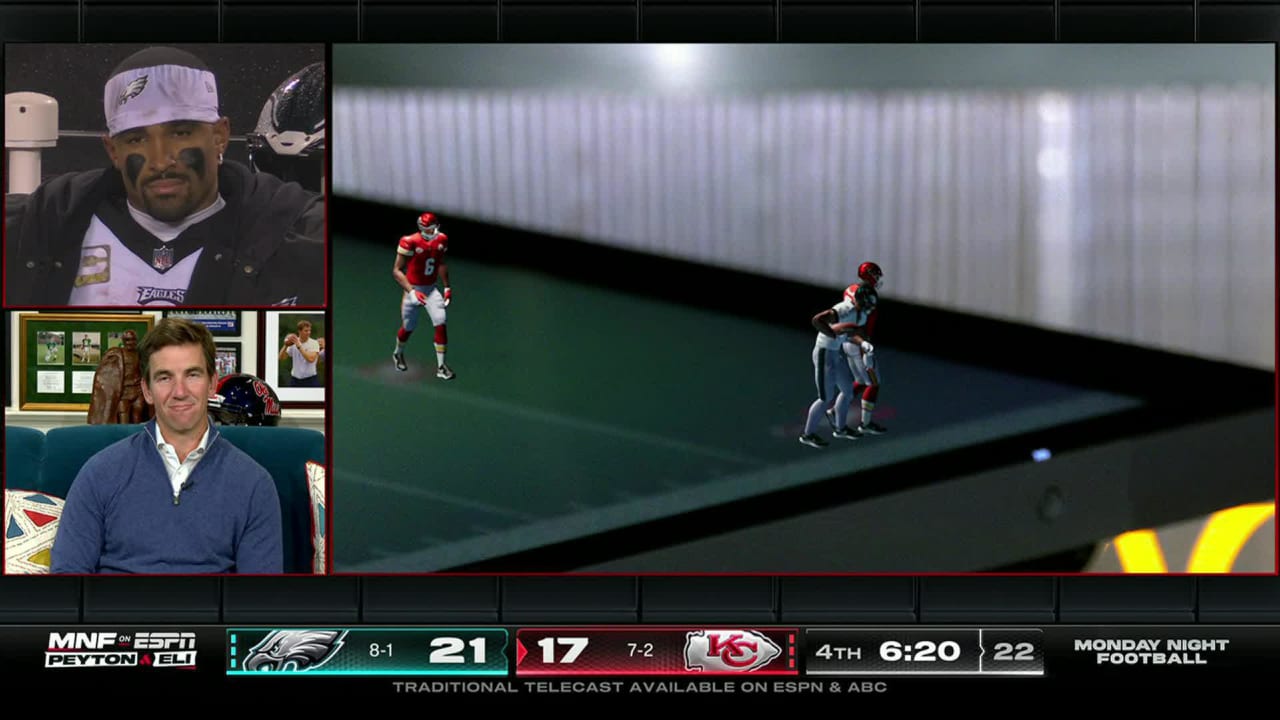Click the red possession arrow beside Chiefs score
1280x720 pixels.
[x=522, y=652]
